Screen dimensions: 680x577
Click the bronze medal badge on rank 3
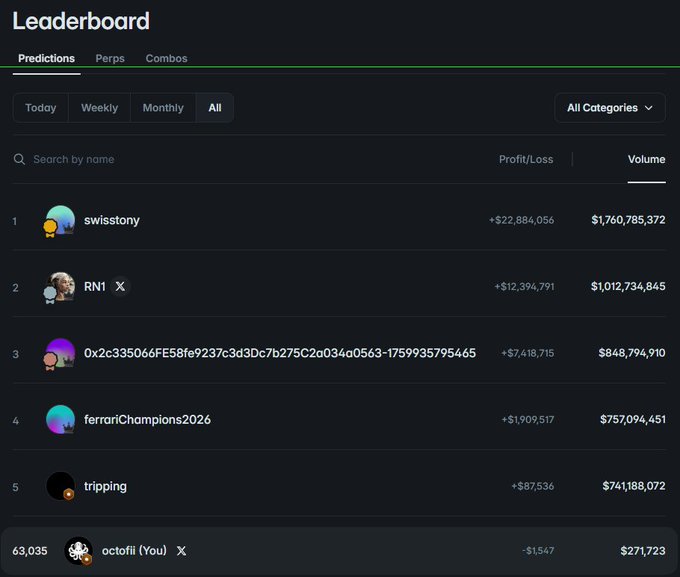click(50, 361)
